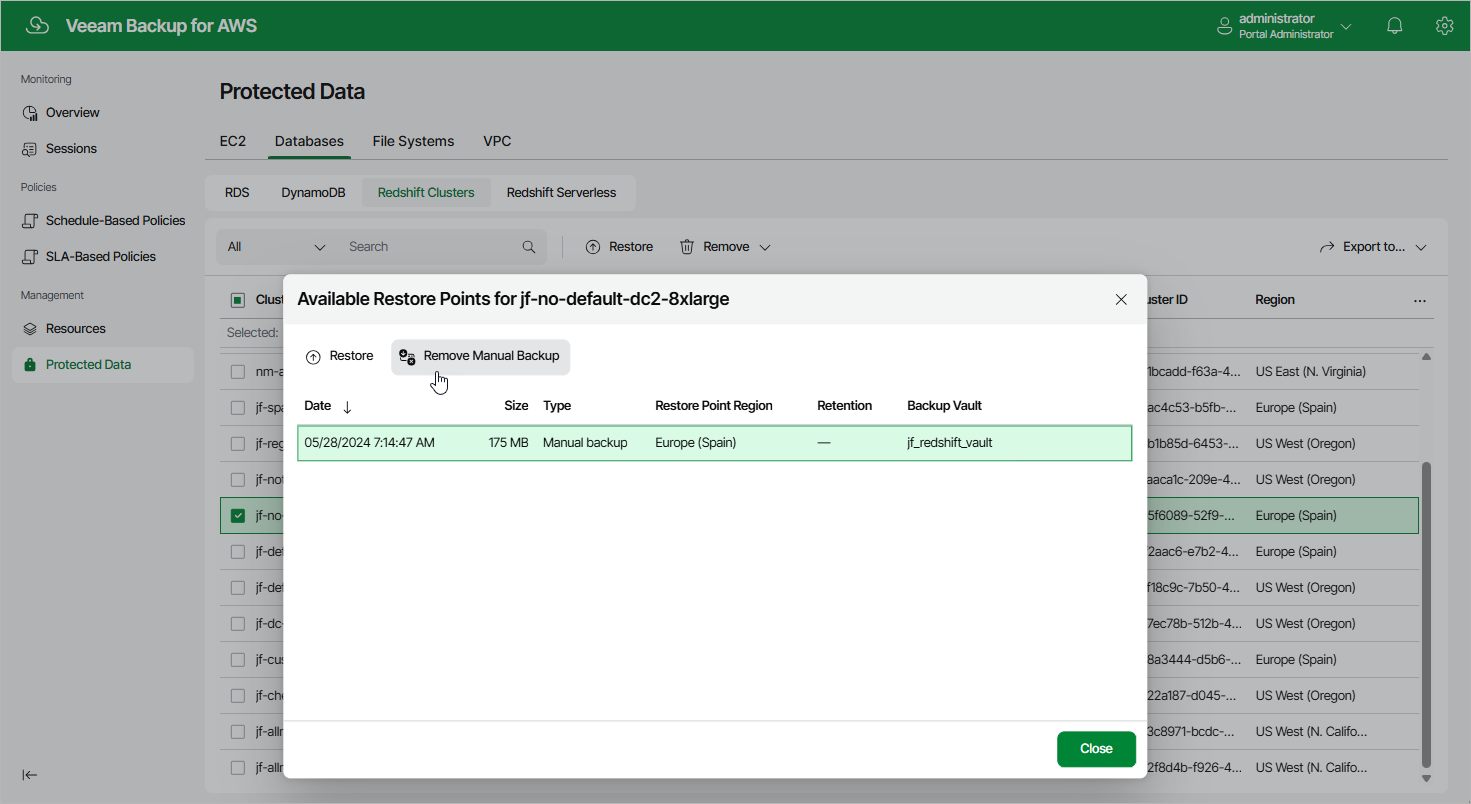Open the column settings ellipsis
Viewport: 1471px width, 804px height.
pos(1420,300)
